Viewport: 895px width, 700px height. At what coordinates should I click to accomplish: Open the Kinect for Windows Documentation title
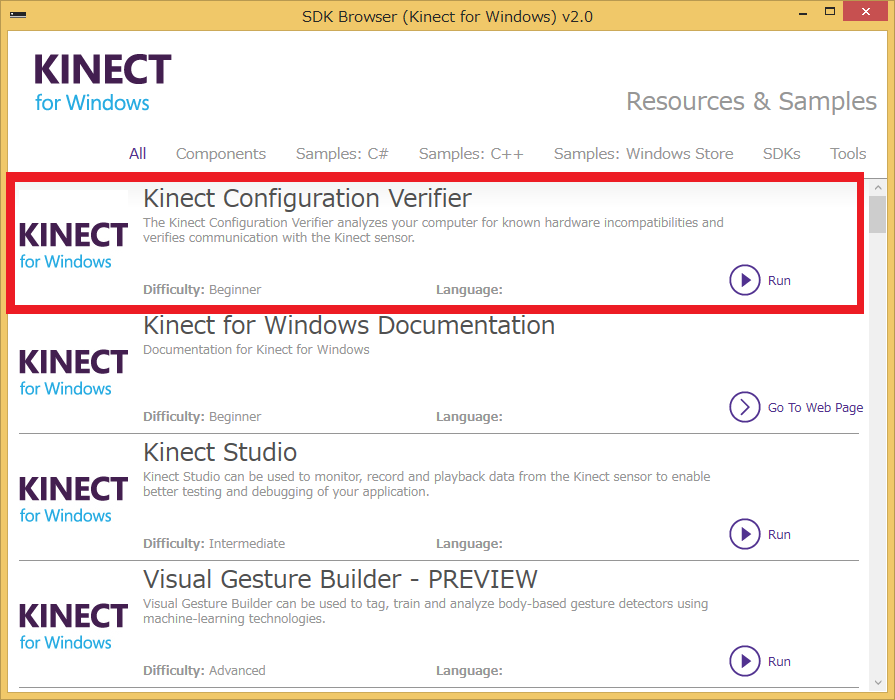click(x=349, y=326)
